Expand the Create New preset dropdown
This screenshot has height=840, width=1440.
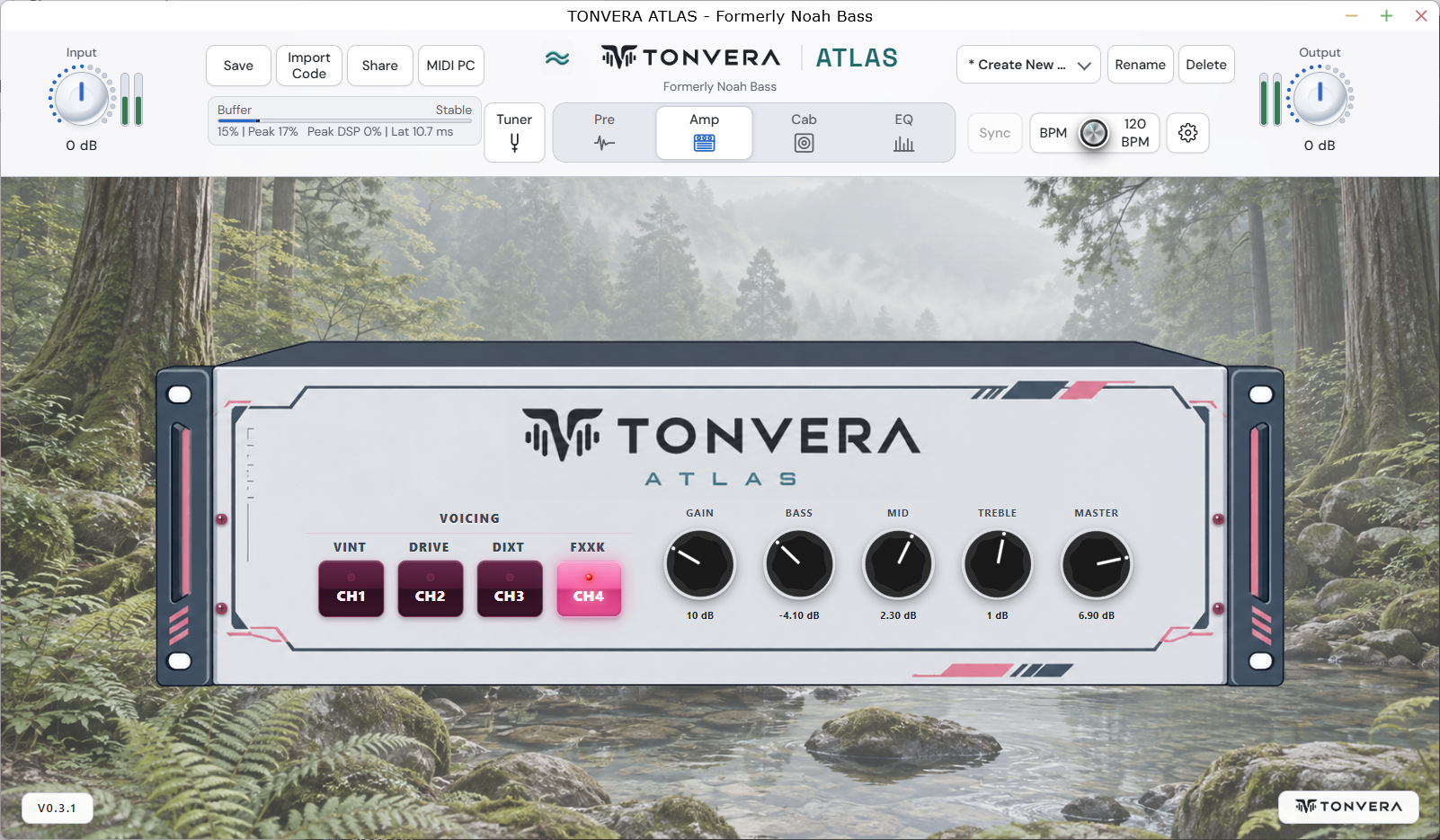coord(1028,65)
